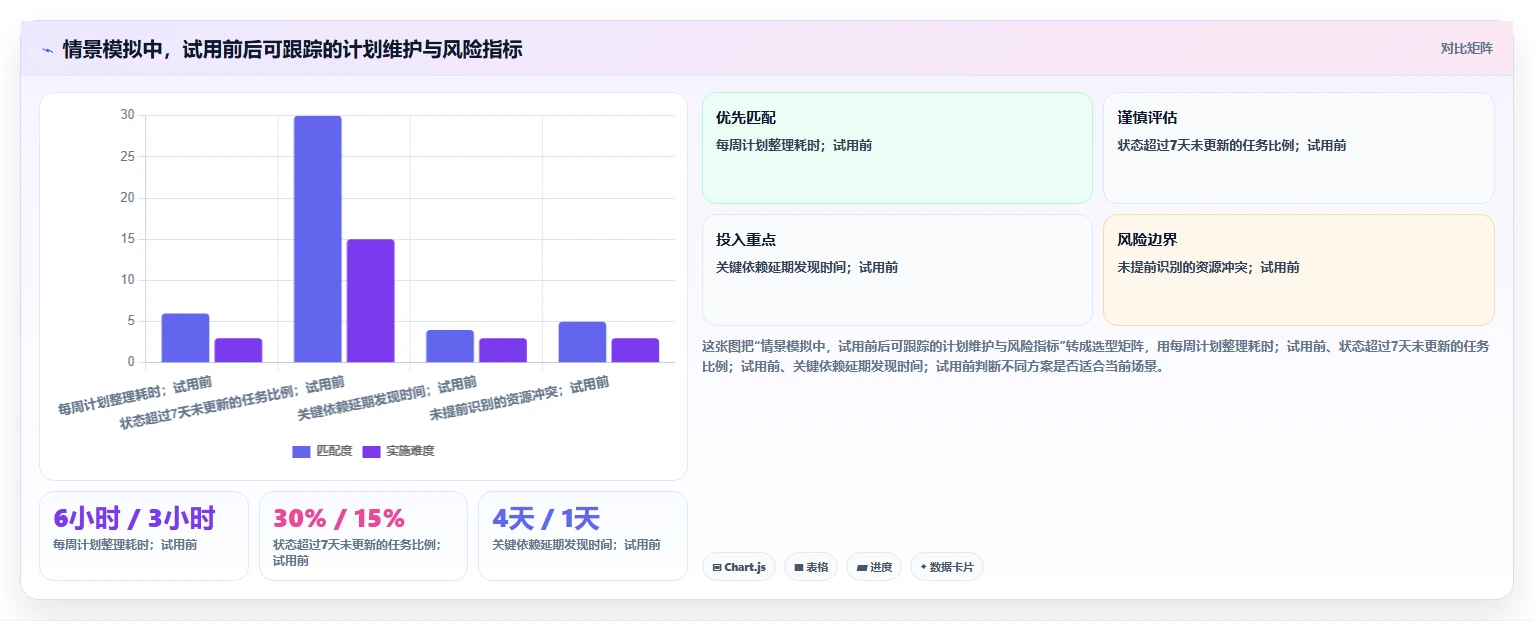Click the 实施难度 bar for 每周计划整理耗时
Viewport: 1534px width, 621px height.
[238, 350]
